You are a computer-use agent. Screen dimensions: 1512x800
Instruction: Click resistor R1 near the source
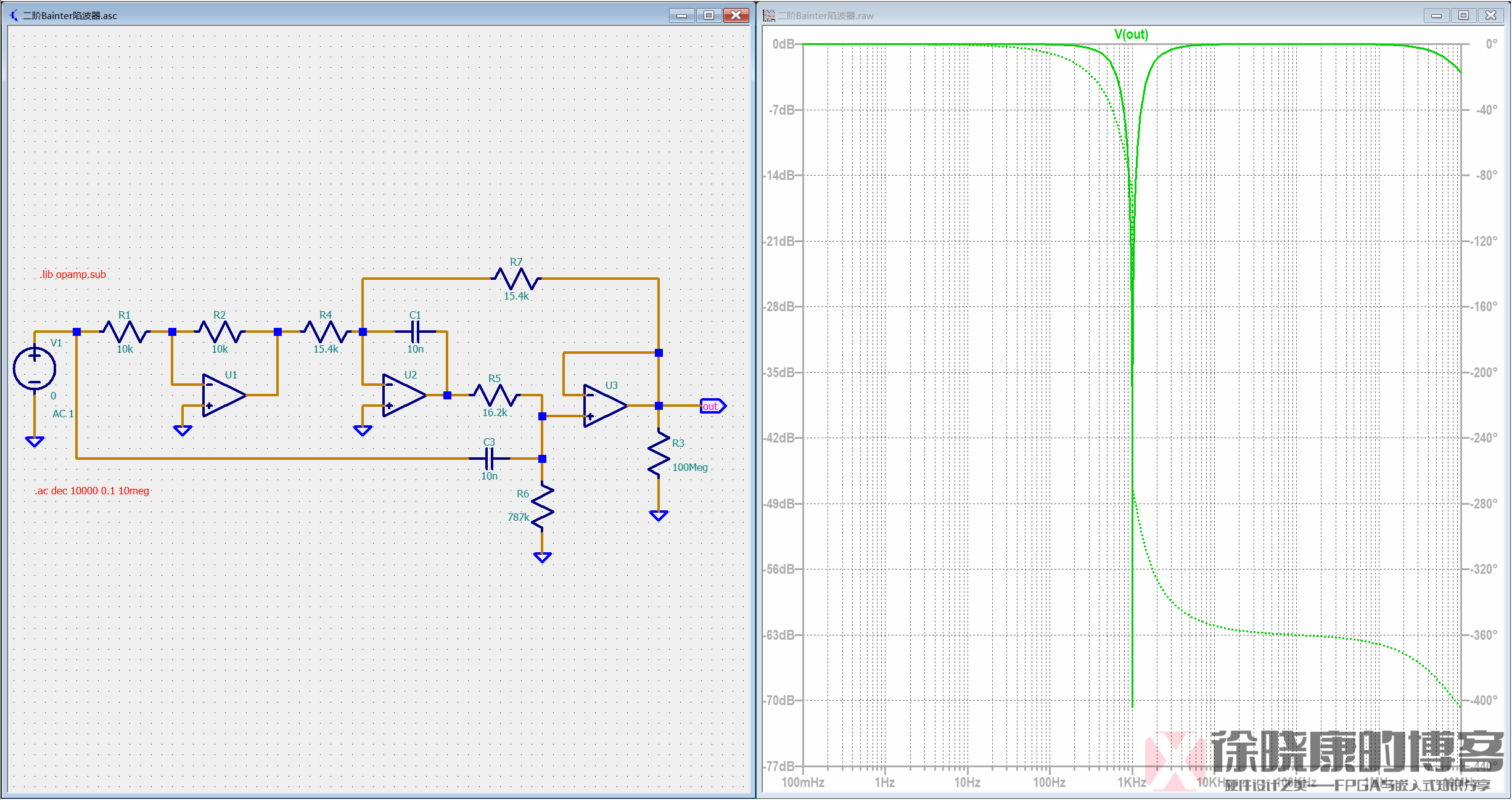[x=125, y=332]
